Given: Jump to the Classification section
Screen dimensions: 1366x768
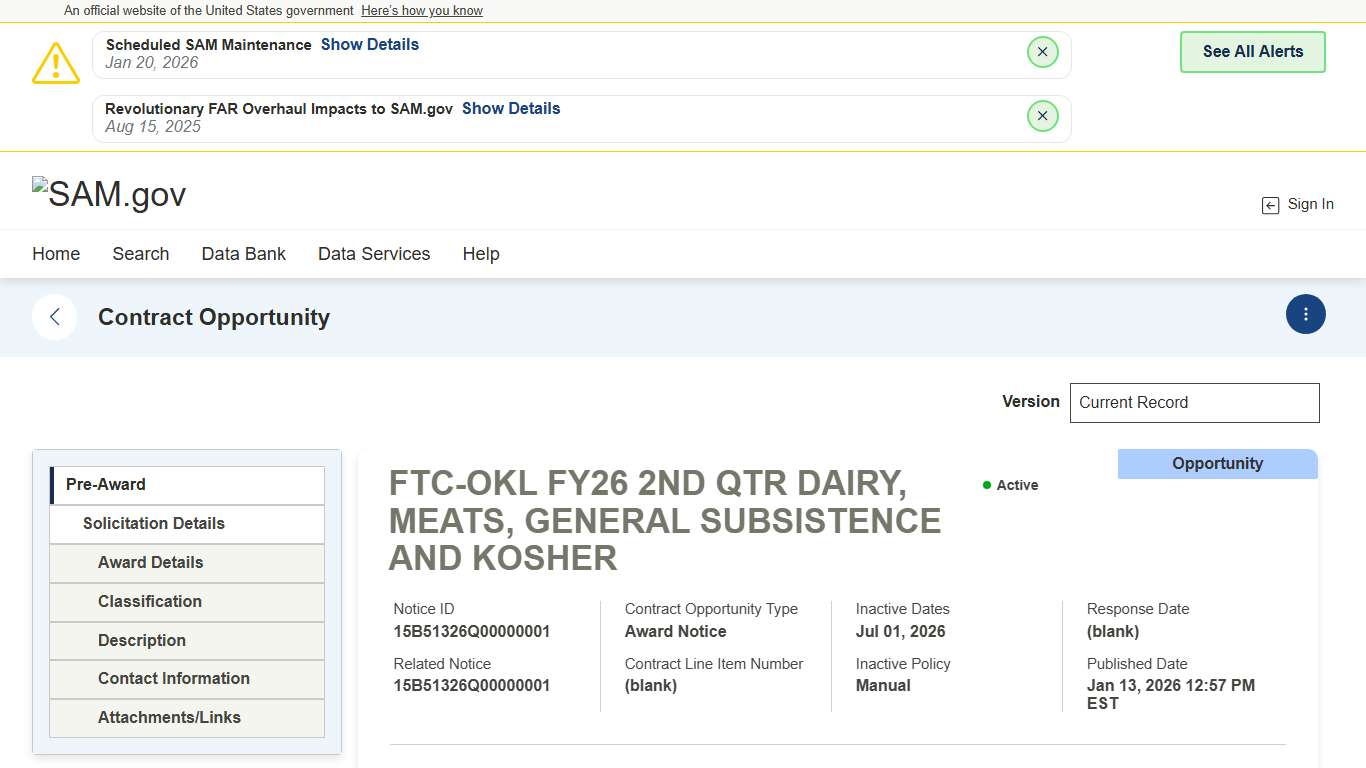Looking at the screenshot, I should (x=150, y=602).
